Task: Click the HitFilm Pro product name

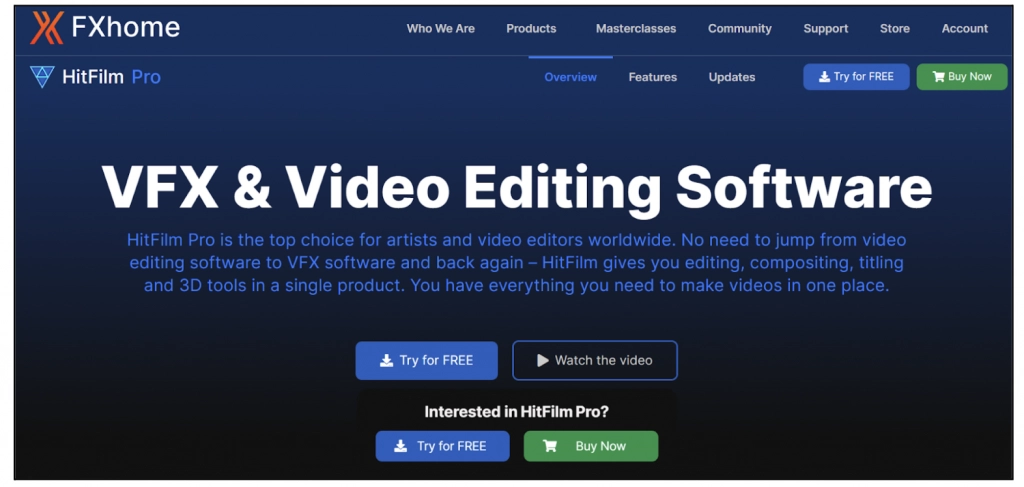Action: pyautogui.click(x=112, y=77)
